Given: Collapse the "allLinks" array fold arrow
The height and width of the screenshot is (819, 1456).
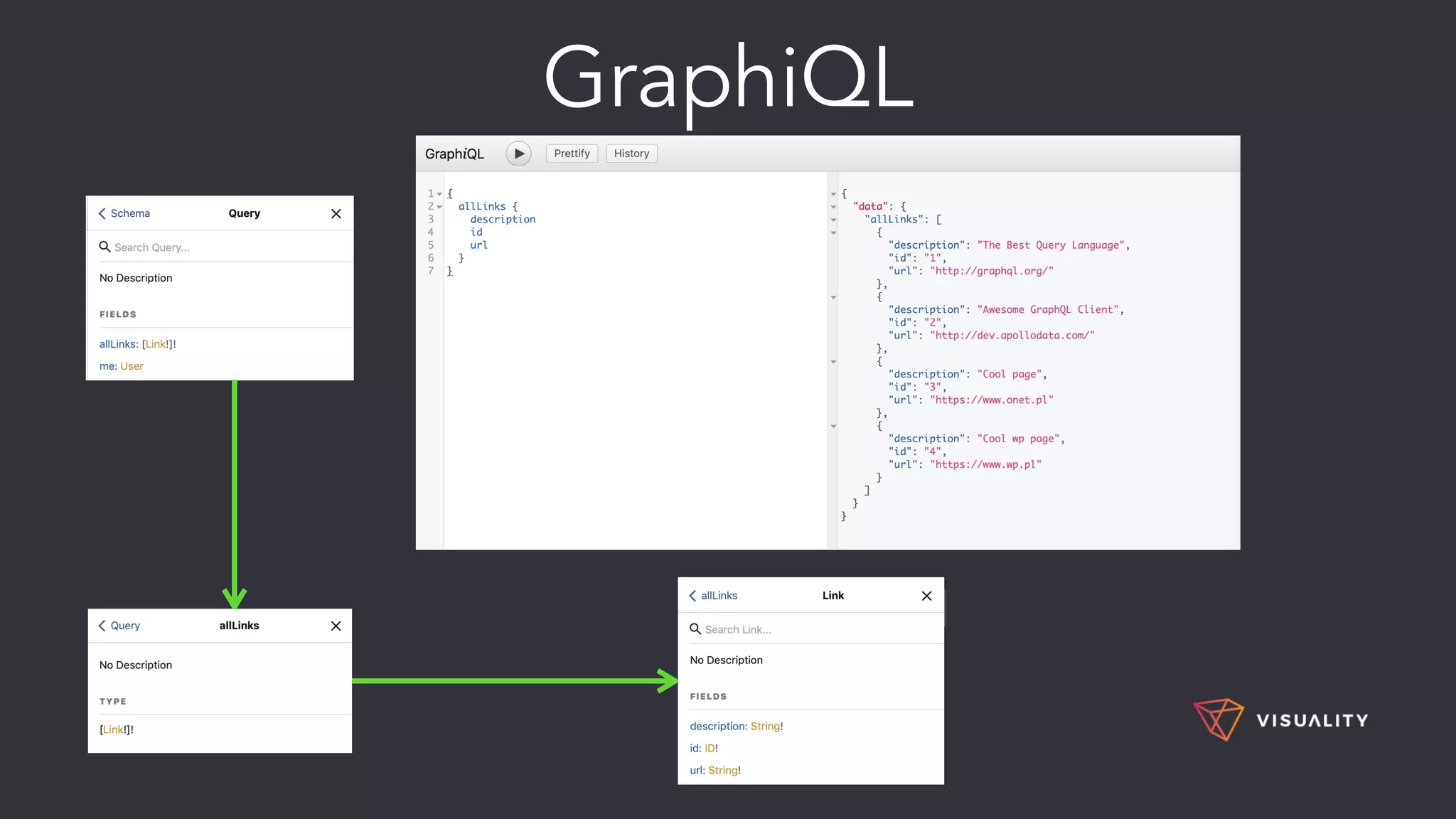Looking at the screenshot, I should 833,220.
